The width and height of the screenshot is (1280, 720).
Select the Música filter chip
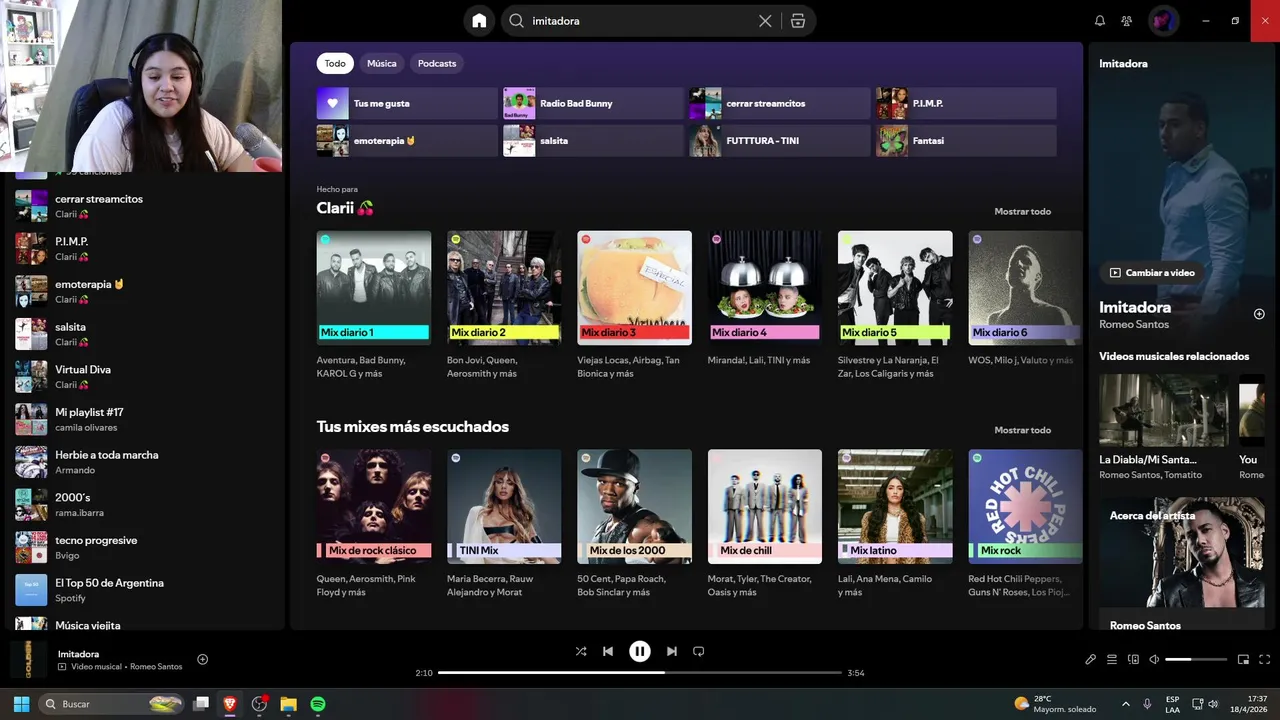pyautogui.click(x=382, y=63)
